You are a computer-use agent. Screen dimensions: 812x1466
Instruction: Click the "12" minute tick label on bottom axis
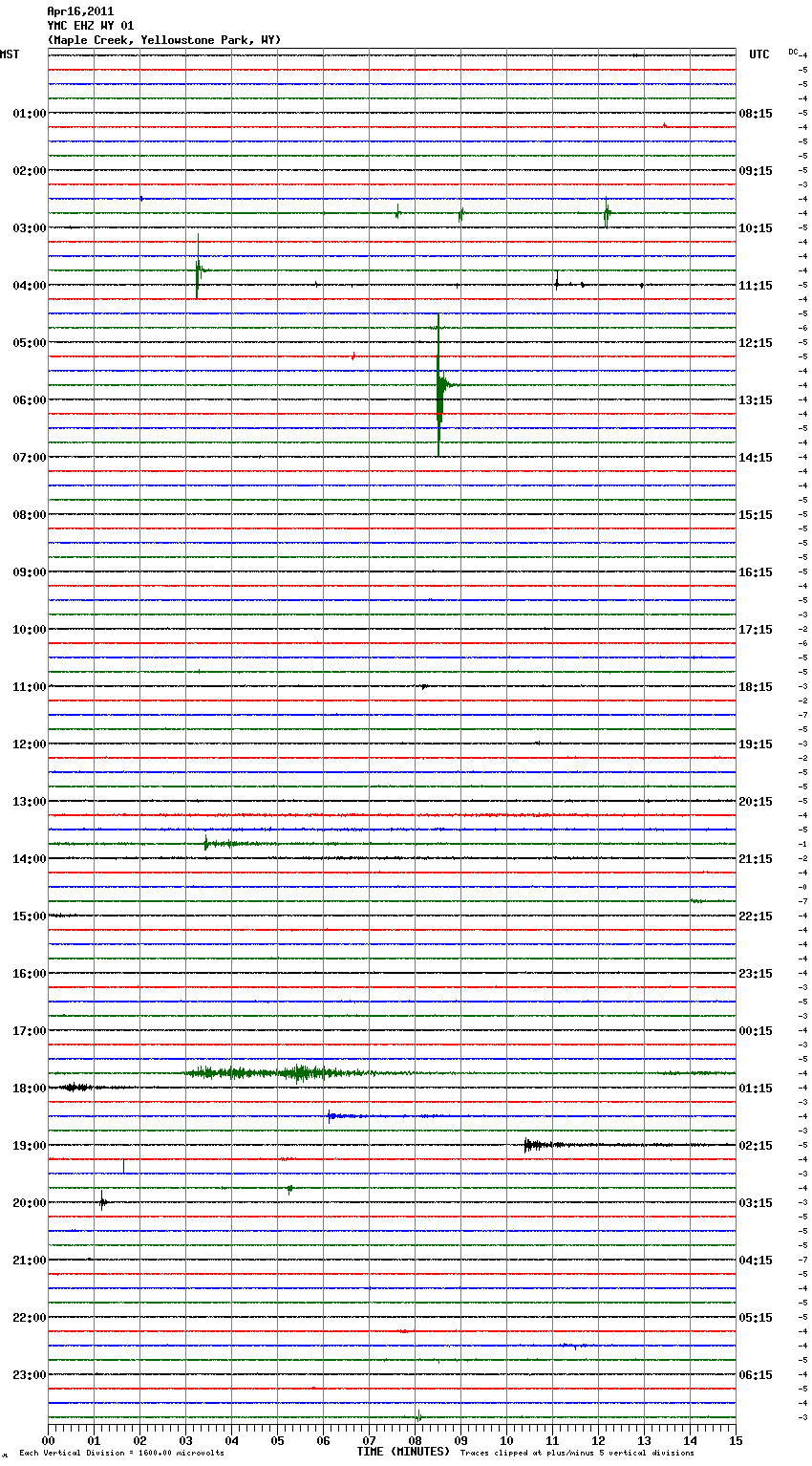pyautogui.click(x=599, y=1440)
